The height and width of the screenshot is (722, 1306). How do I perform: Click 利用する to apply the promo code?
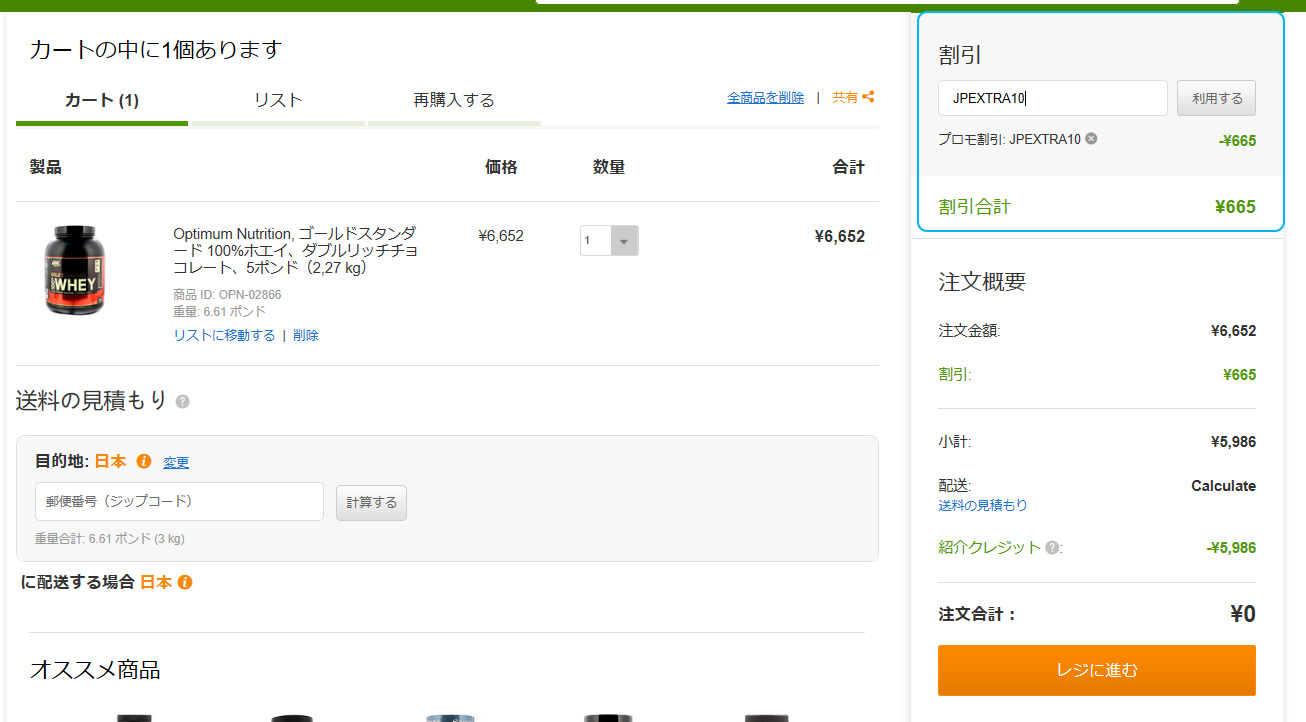[1216, 98]
